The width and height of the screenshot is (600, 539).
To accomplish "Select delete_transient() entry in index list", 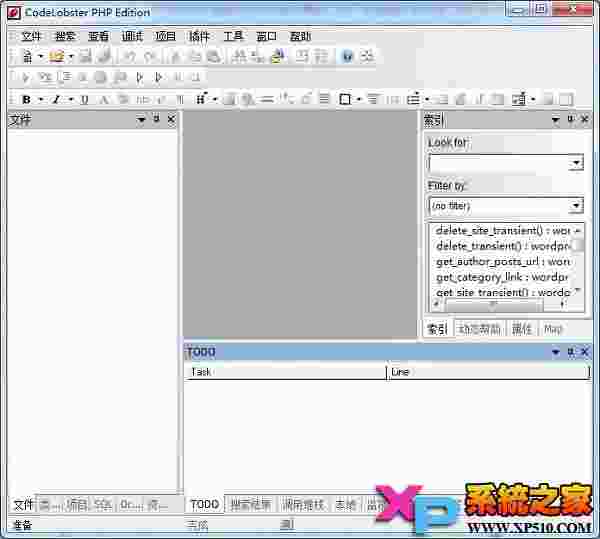I will [x=502, y=246].
